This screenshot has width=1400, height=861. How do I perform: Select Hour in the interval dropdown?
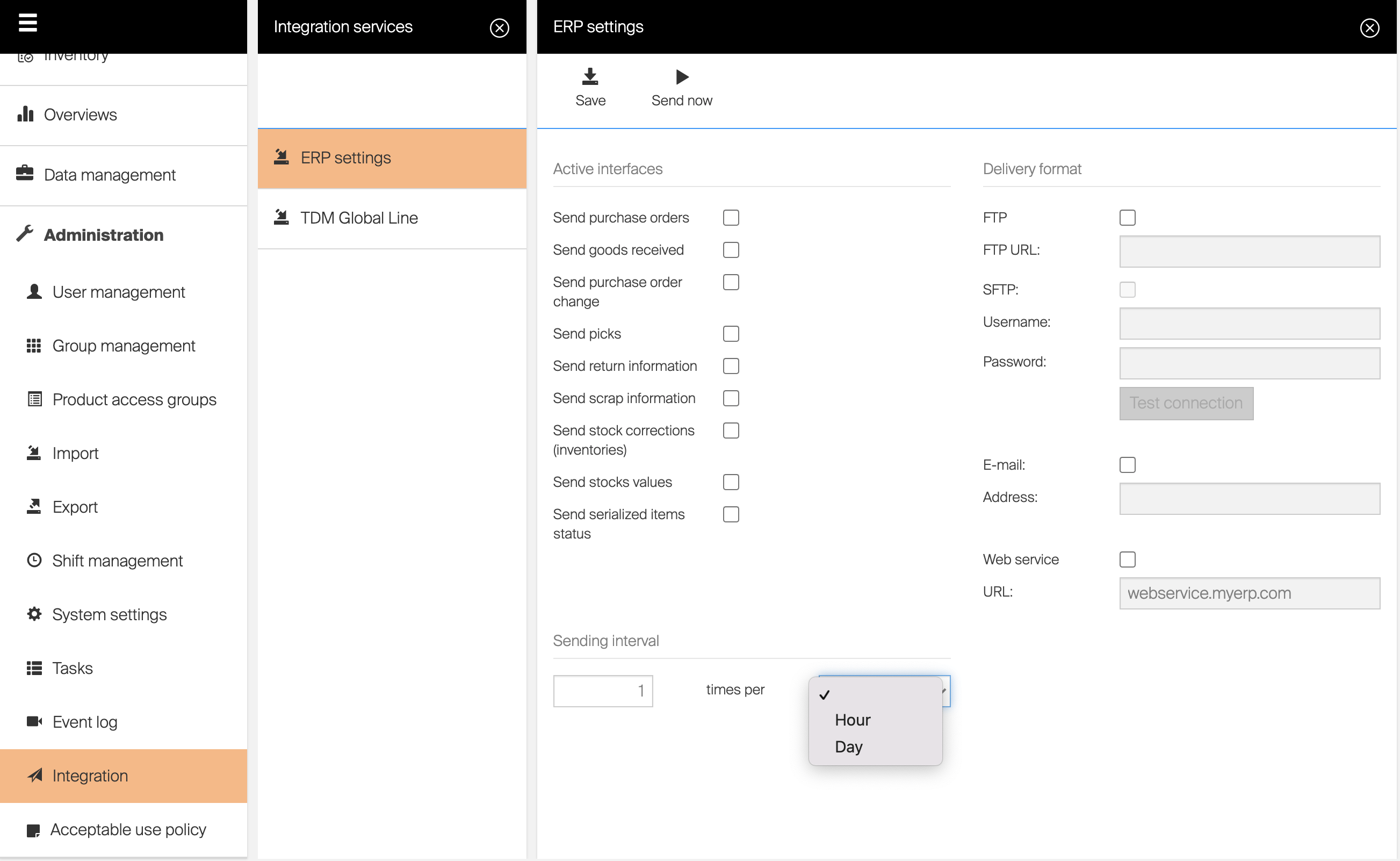coord(852,720)
